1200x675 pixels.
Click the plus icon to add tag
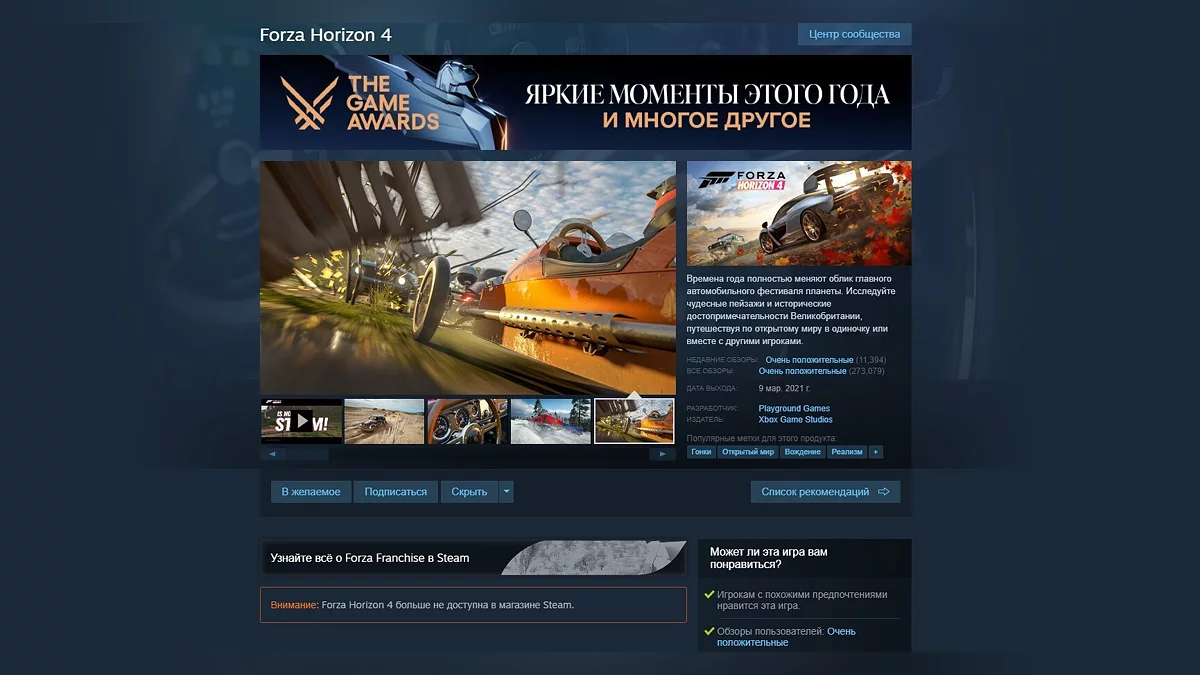click(876, 452)
